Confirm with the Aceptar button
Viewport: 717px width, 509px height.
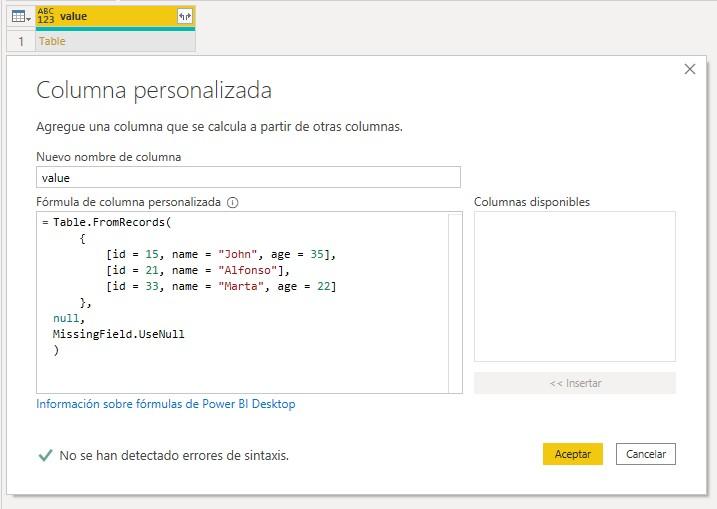coord(573,454)
